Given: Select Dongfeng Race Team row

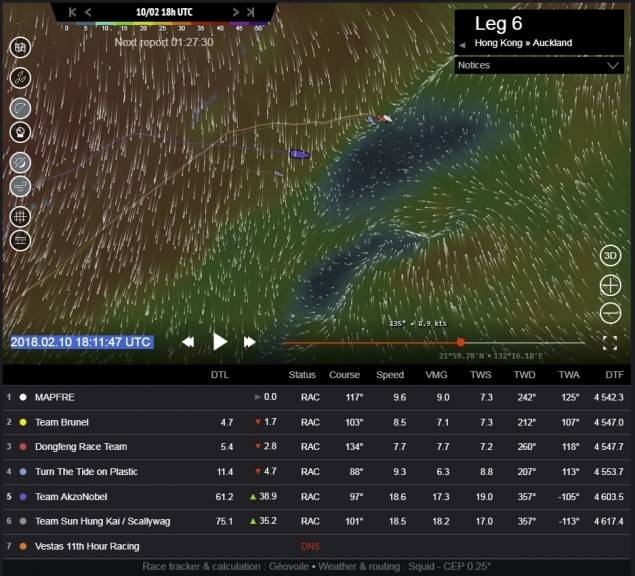Looking at the screenshot, I should point(317,447).
